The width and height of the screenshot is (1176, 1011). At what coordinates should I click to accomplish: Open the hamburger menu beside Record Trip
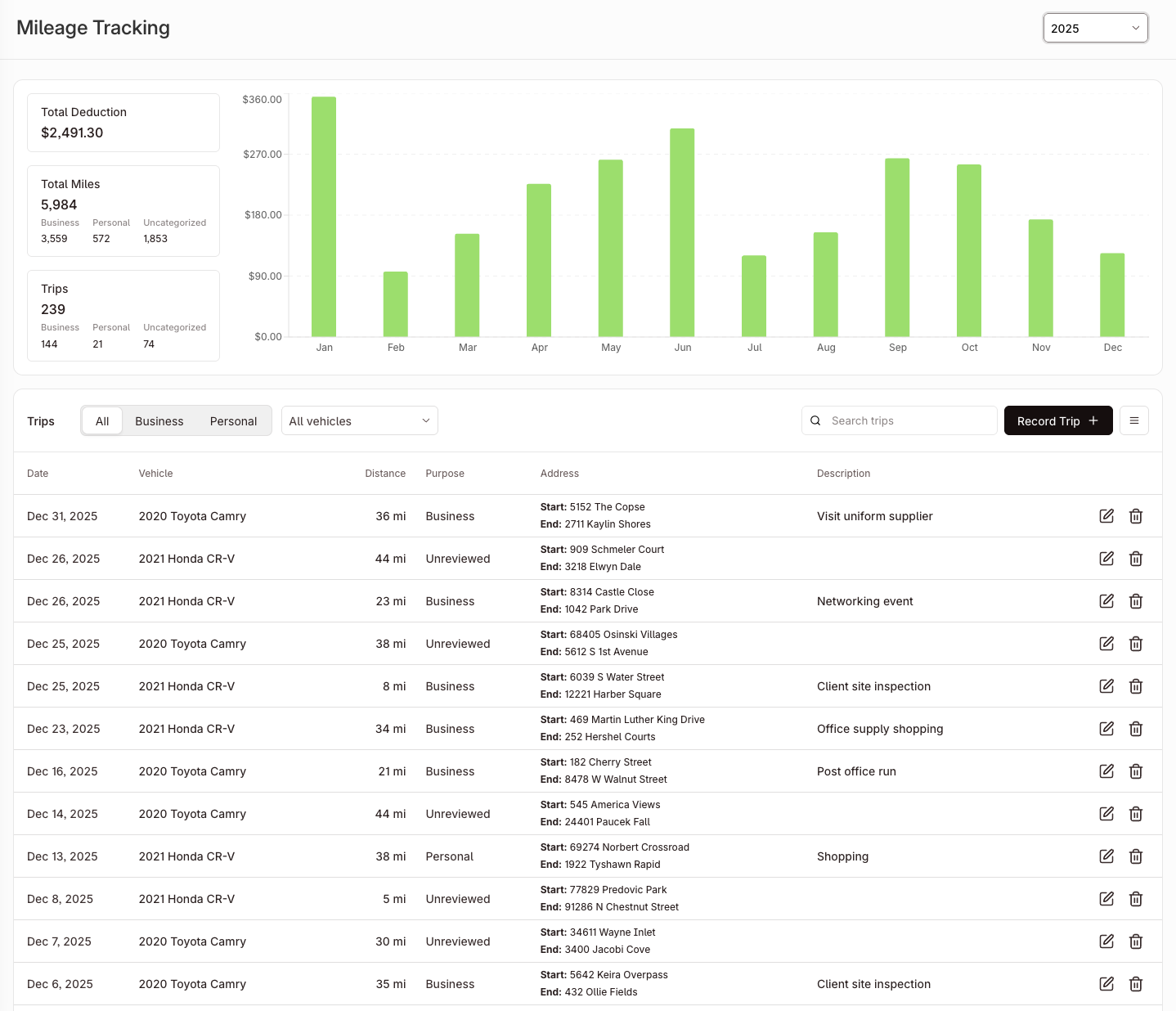tap(1133, 420)
